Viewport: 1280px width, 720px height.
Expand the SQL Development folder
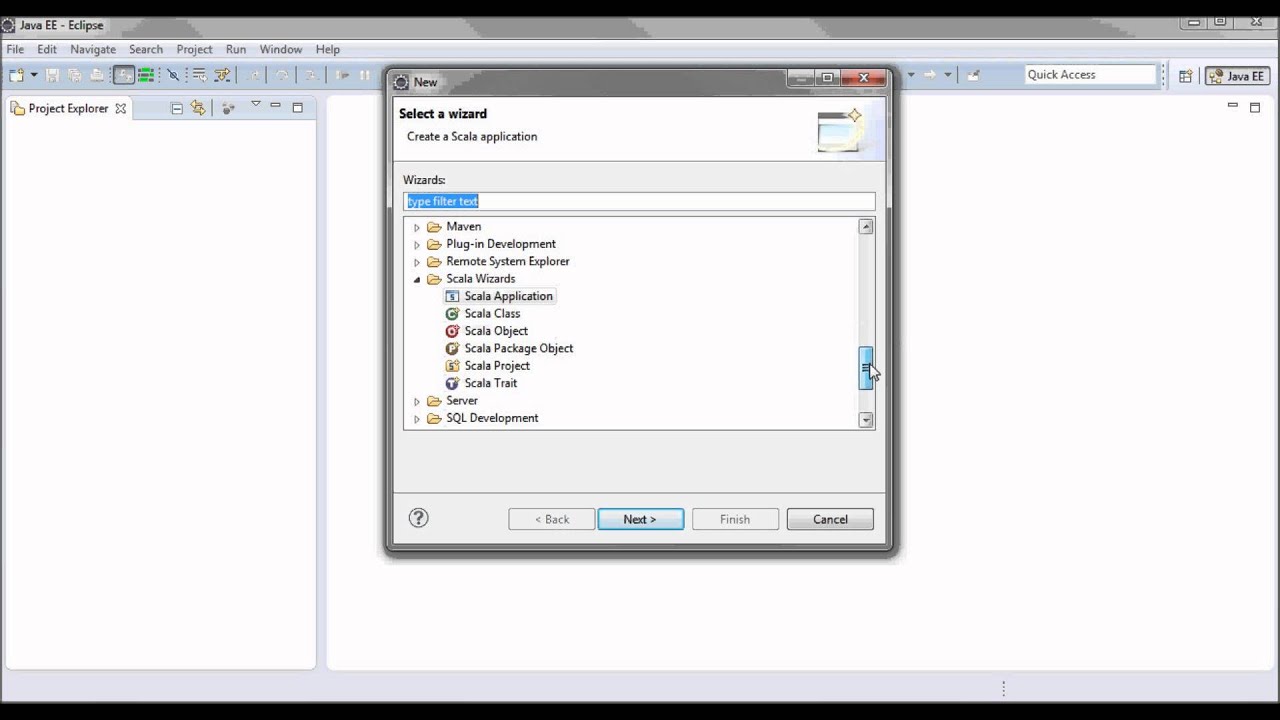417,418
